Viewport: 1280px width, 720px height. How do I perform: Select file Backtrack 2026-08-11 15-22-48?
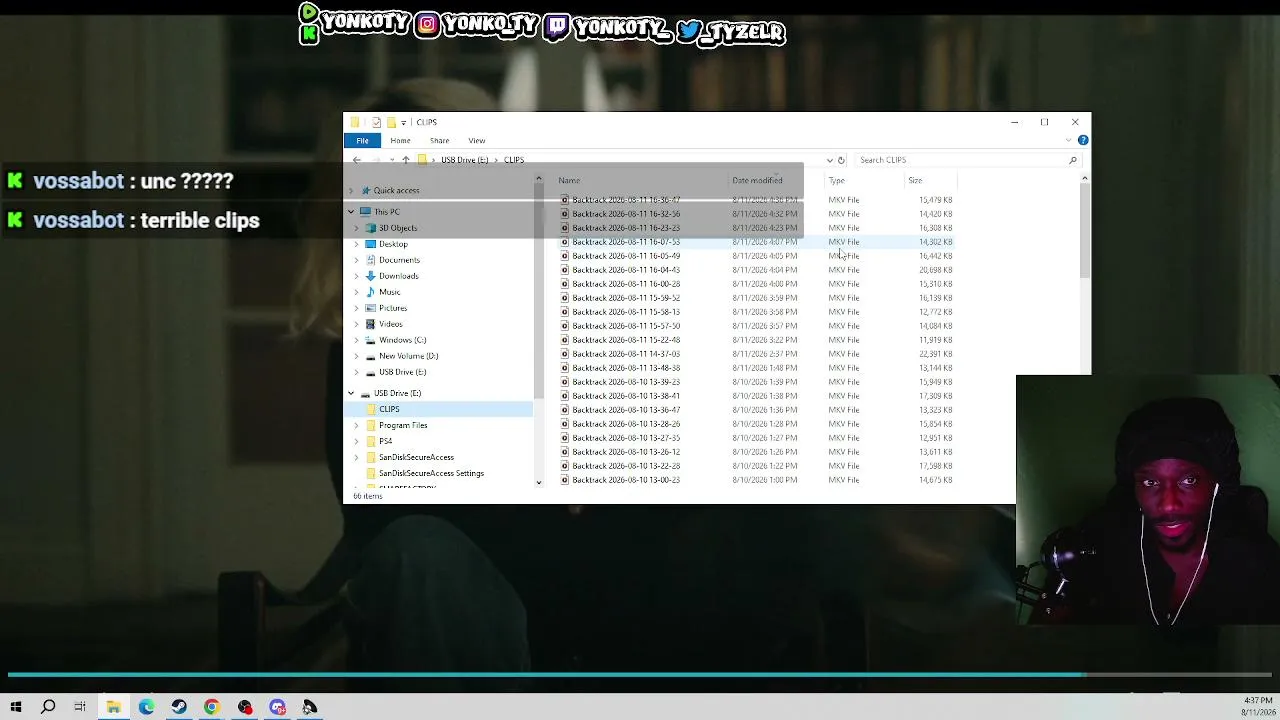click(626, 340)
